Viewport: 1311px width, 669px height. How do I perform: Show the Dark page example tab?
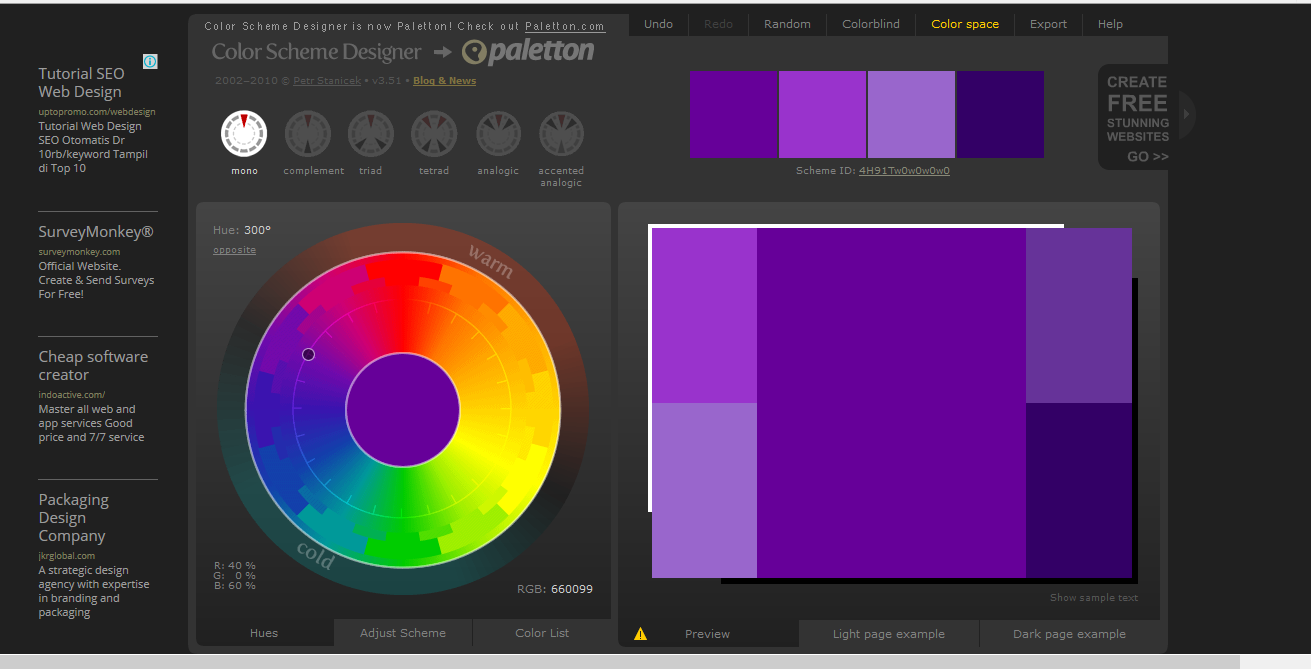coord(1069,634)
